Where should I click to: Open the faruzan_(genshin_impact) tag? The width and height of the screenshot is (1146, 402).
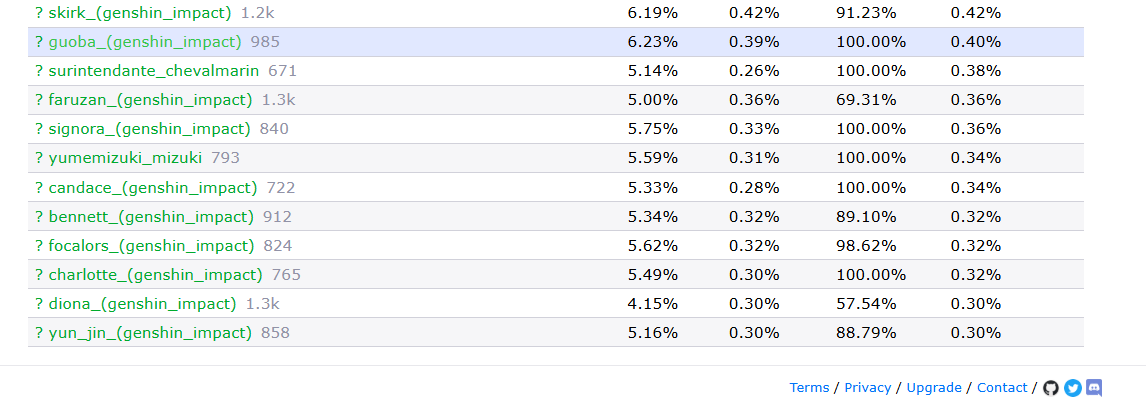click(x=150, y=100)
